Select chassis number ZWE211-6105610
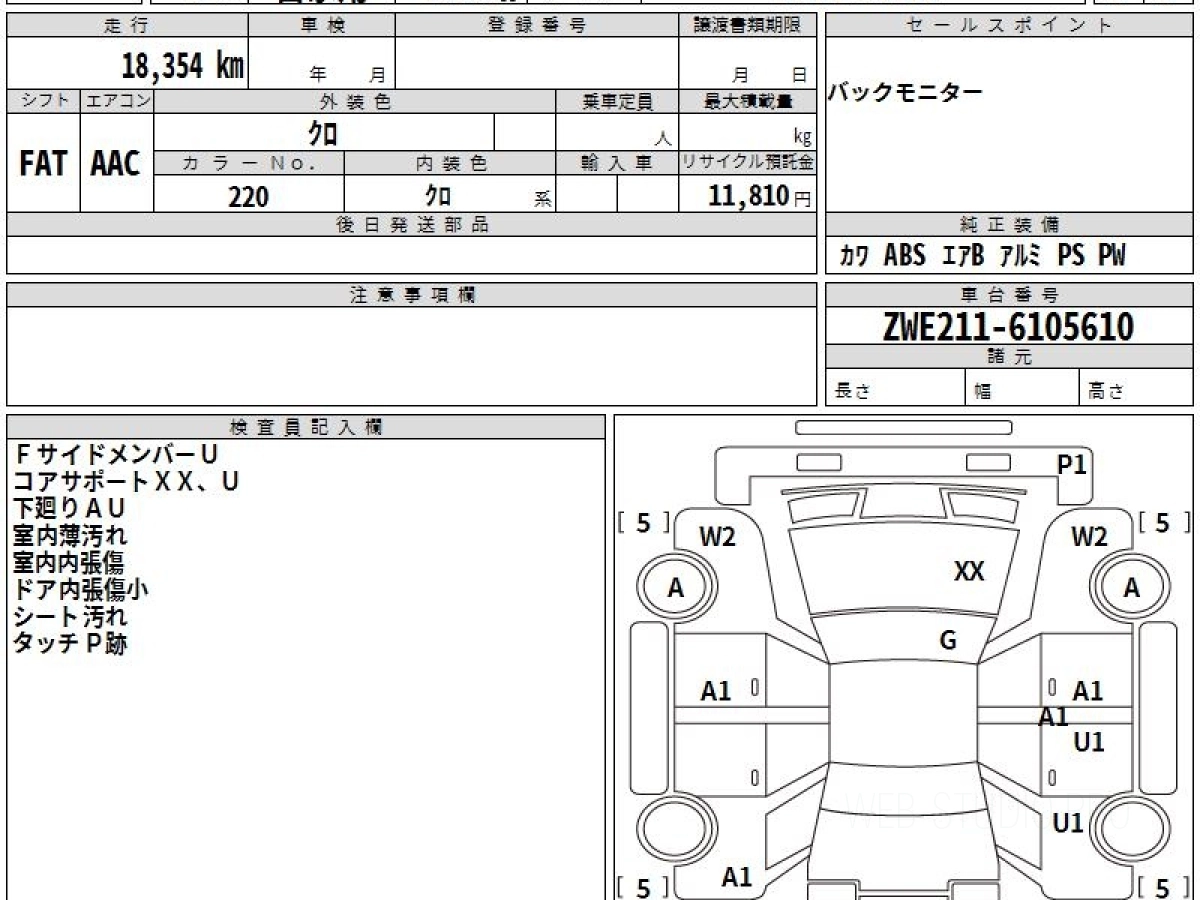The image size is (1200, 900). coord(1008,326)
